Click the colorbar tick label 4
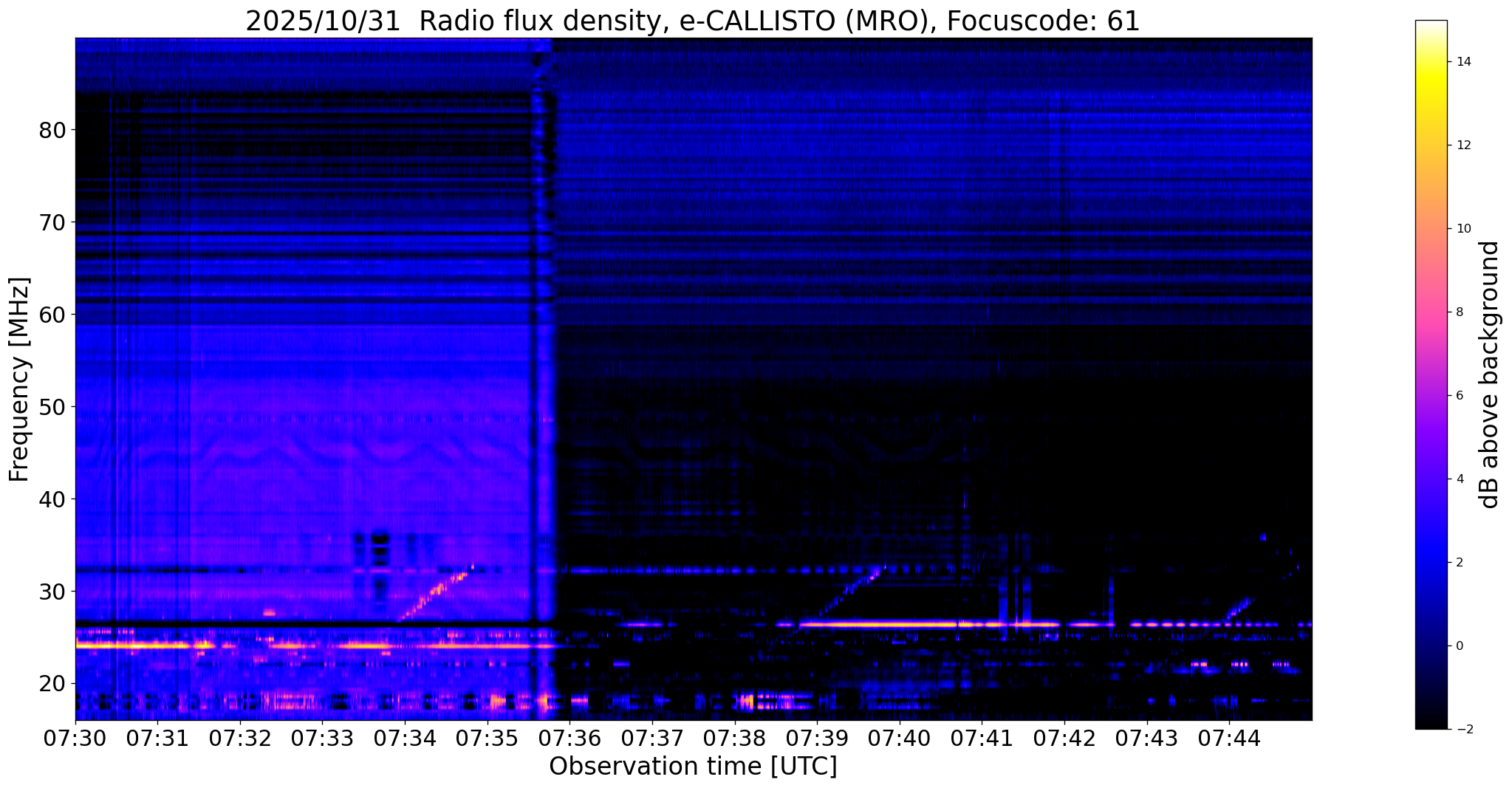Image resolution: width=1512 pixels, height=788 pixels. [1459, 479]
